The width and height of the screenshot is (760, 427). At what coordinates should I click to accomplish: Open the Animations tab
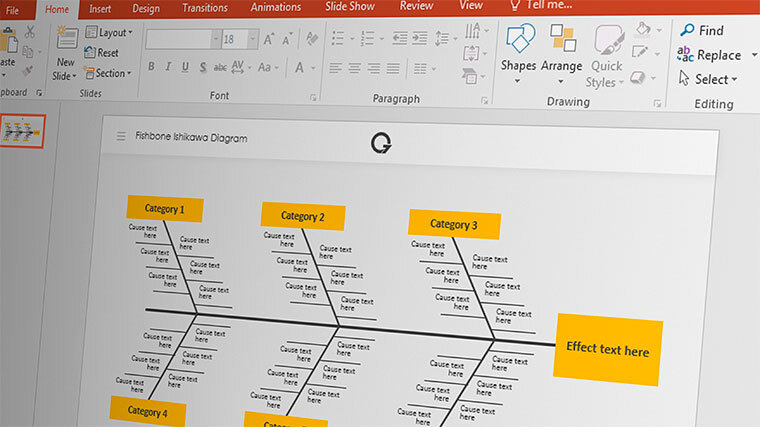pos(276,7)
